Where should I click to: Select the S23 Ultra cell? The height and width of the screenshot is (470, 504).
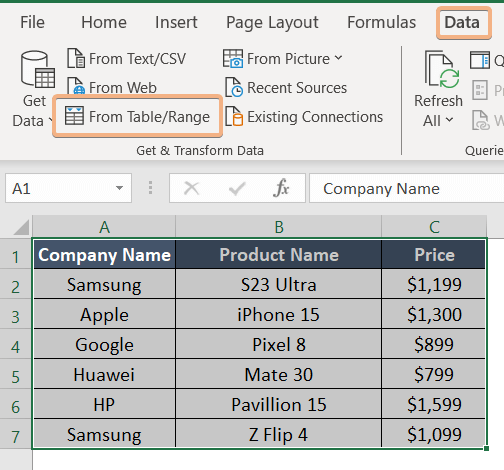279,284
